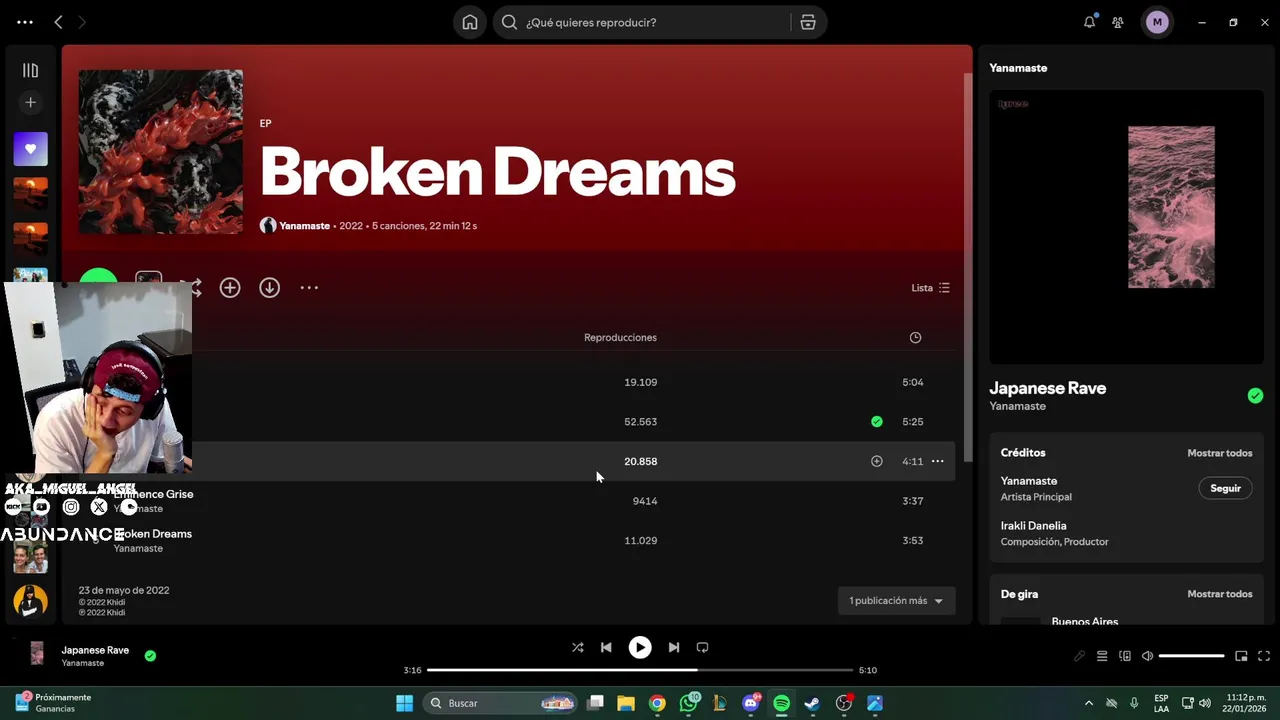Mute Spotify with the speaker icon
The width and height of the screenshot is (1280, 720).
1147,656
